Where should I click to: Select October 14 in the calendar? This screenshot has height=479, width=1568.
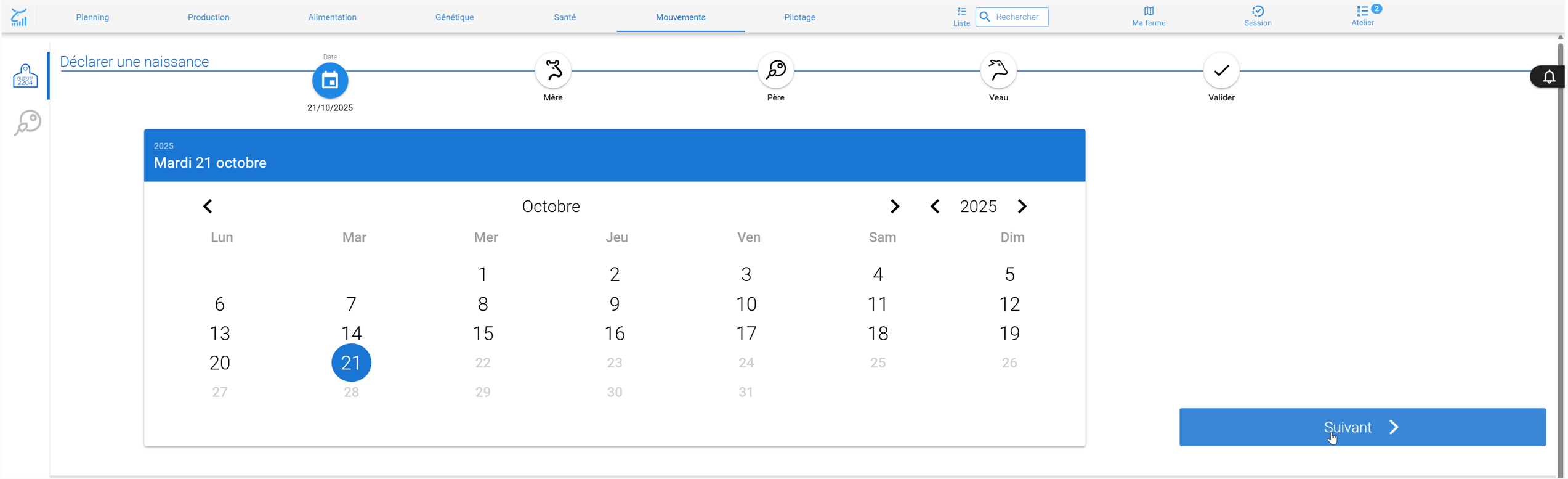(352, 334)
